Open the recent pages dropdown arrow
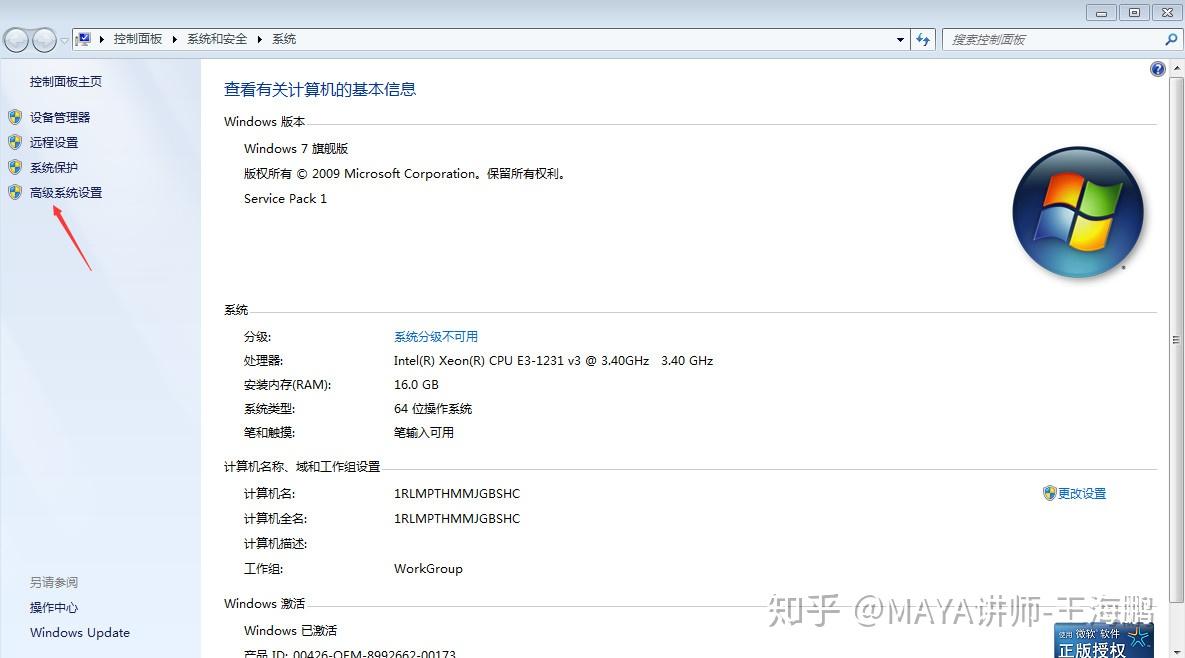The image size is (1185, 658). pyautogui.click(x=64, y=40)
